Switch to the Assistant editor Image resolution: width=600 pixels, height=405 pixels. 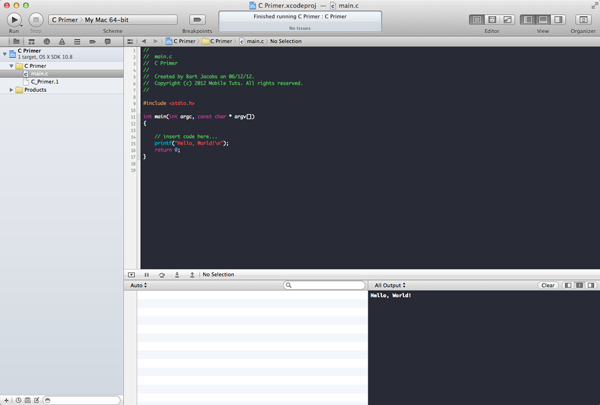tap(492, 20)
